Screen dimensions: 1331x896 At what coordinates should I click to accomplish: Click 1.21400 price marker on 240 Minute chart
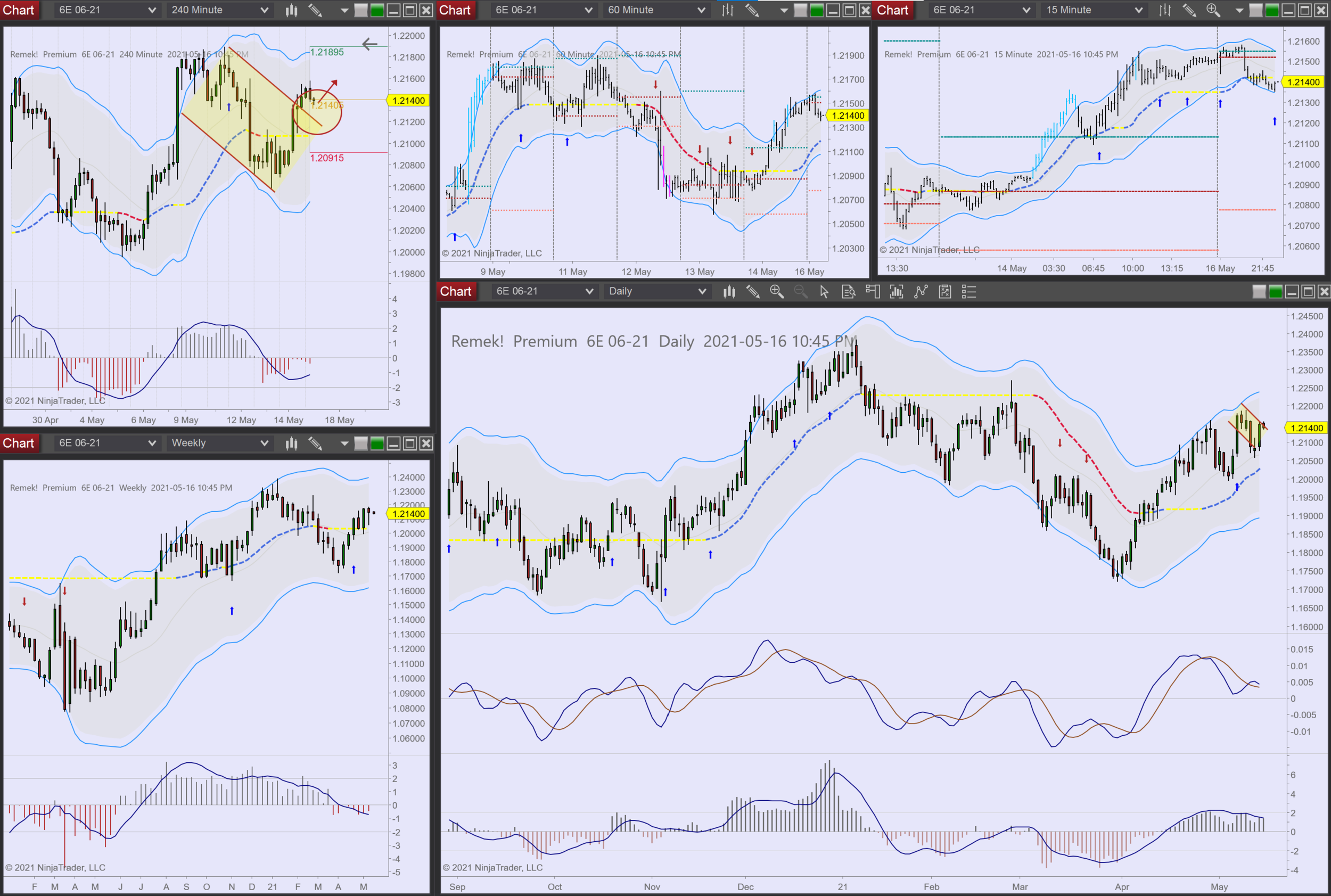click(408, 101)
